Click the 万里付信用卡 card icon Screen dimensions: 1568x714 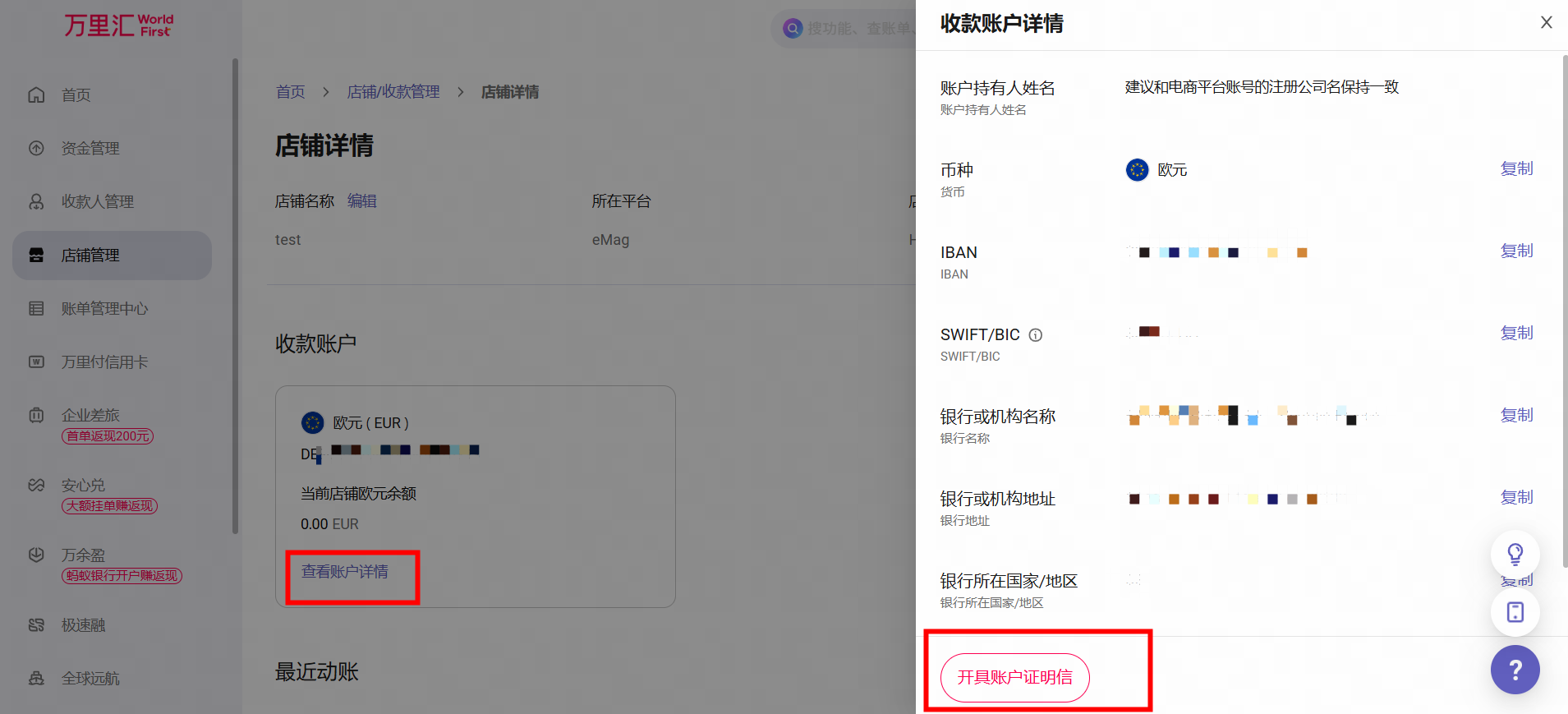(36, 362)
